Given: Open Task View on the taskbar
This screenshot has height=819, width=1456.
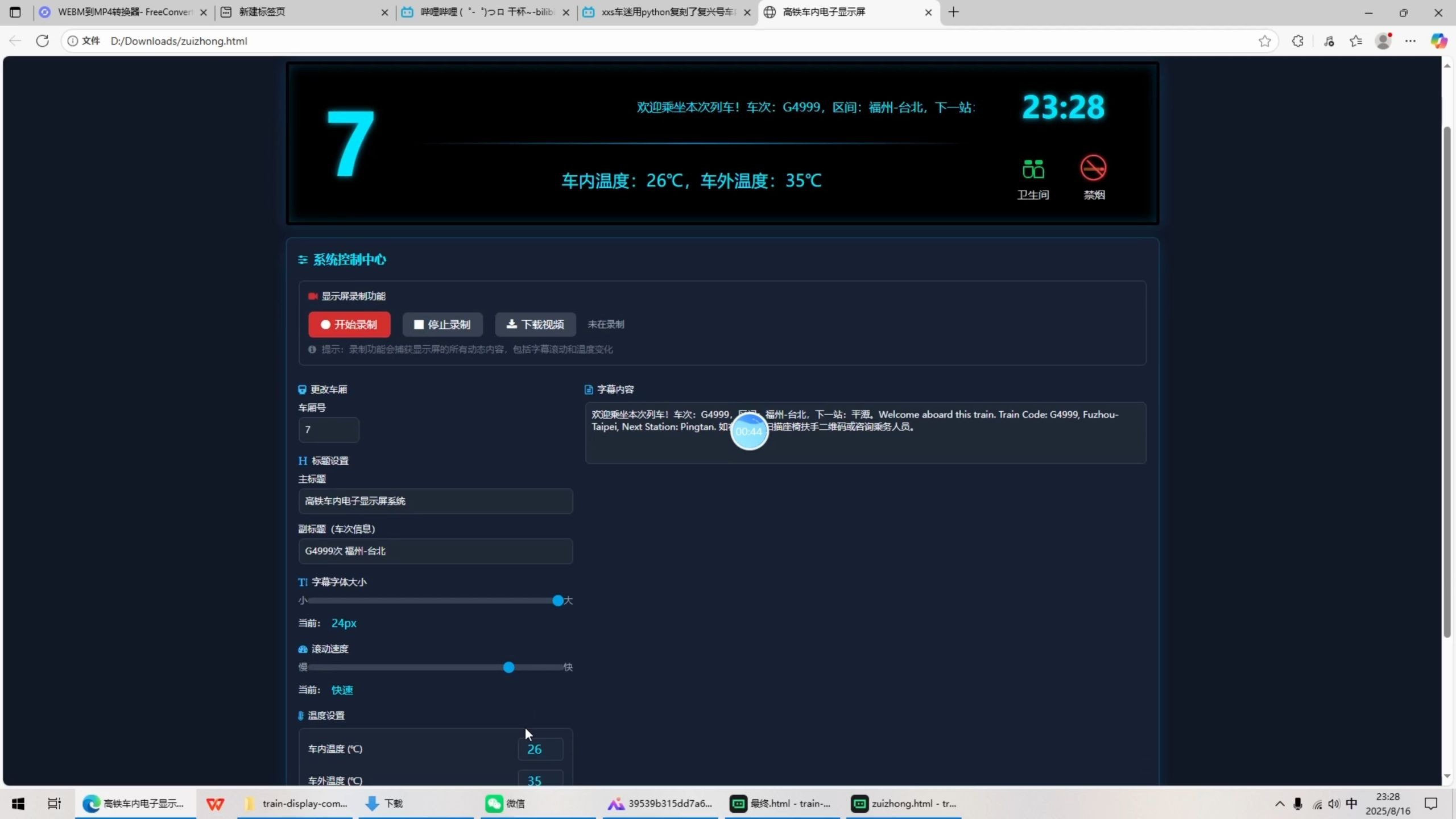Looking at the screenshot, I should pyautogui.click(x=54, y=803).
